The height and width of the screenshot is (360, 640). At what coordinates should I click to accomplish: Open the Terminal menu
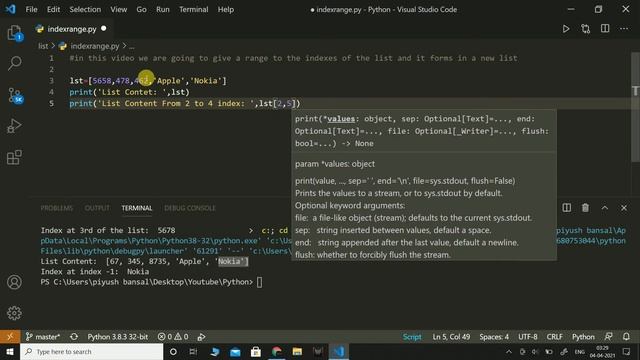point(193,9)
